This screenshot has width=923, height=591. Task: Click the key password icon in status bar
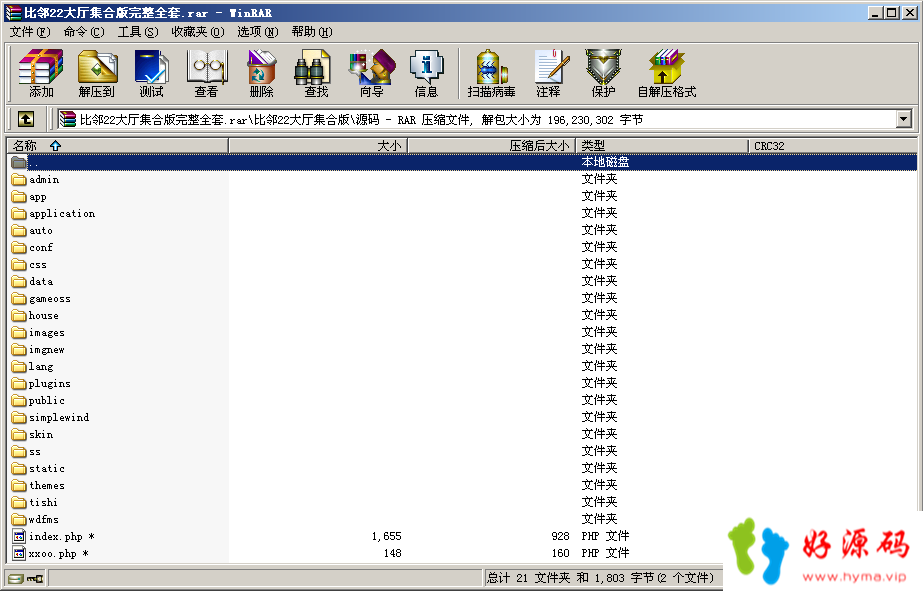35,579
